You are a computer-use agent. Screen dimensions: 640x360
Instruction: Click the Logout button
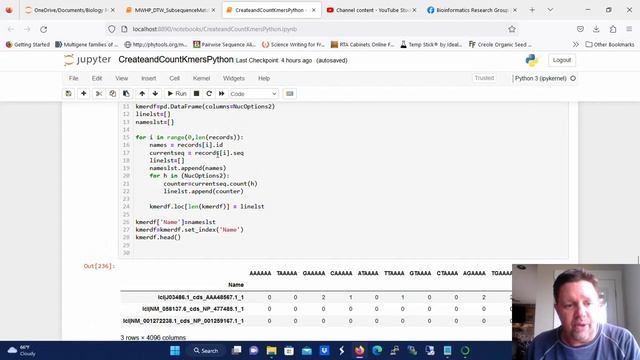[x=562, y=60]
